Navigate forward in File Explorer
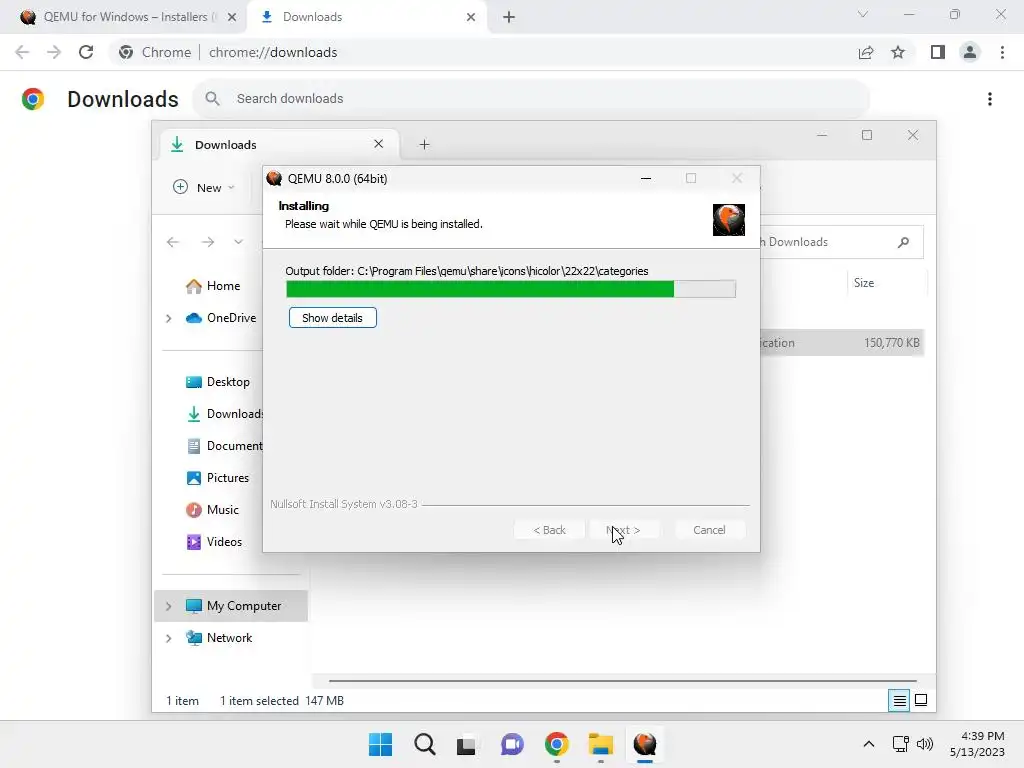The image size is (1024, 768). [x=208, y=242]
